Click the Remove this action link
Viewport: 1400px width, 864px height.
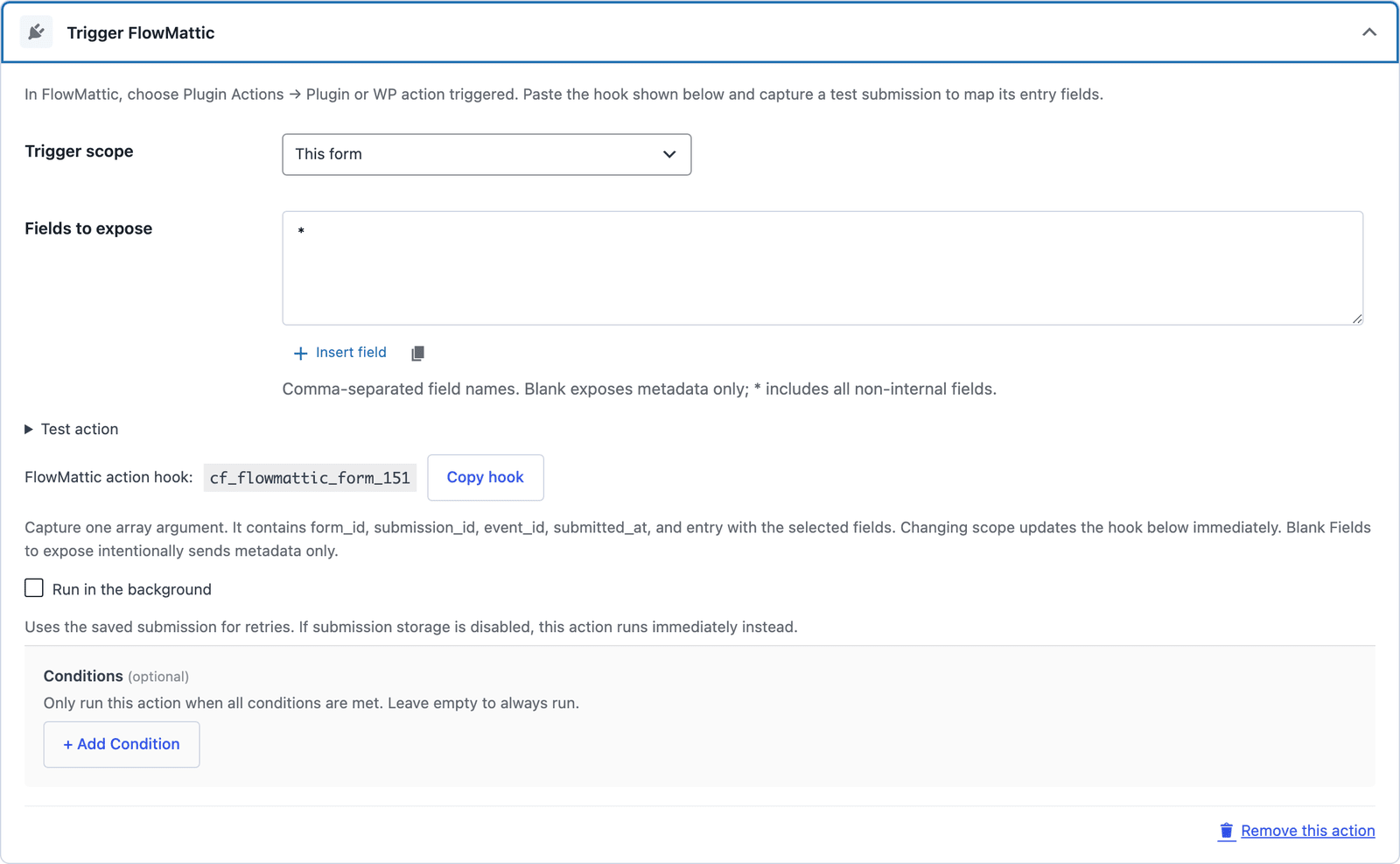coord(1307,831)
